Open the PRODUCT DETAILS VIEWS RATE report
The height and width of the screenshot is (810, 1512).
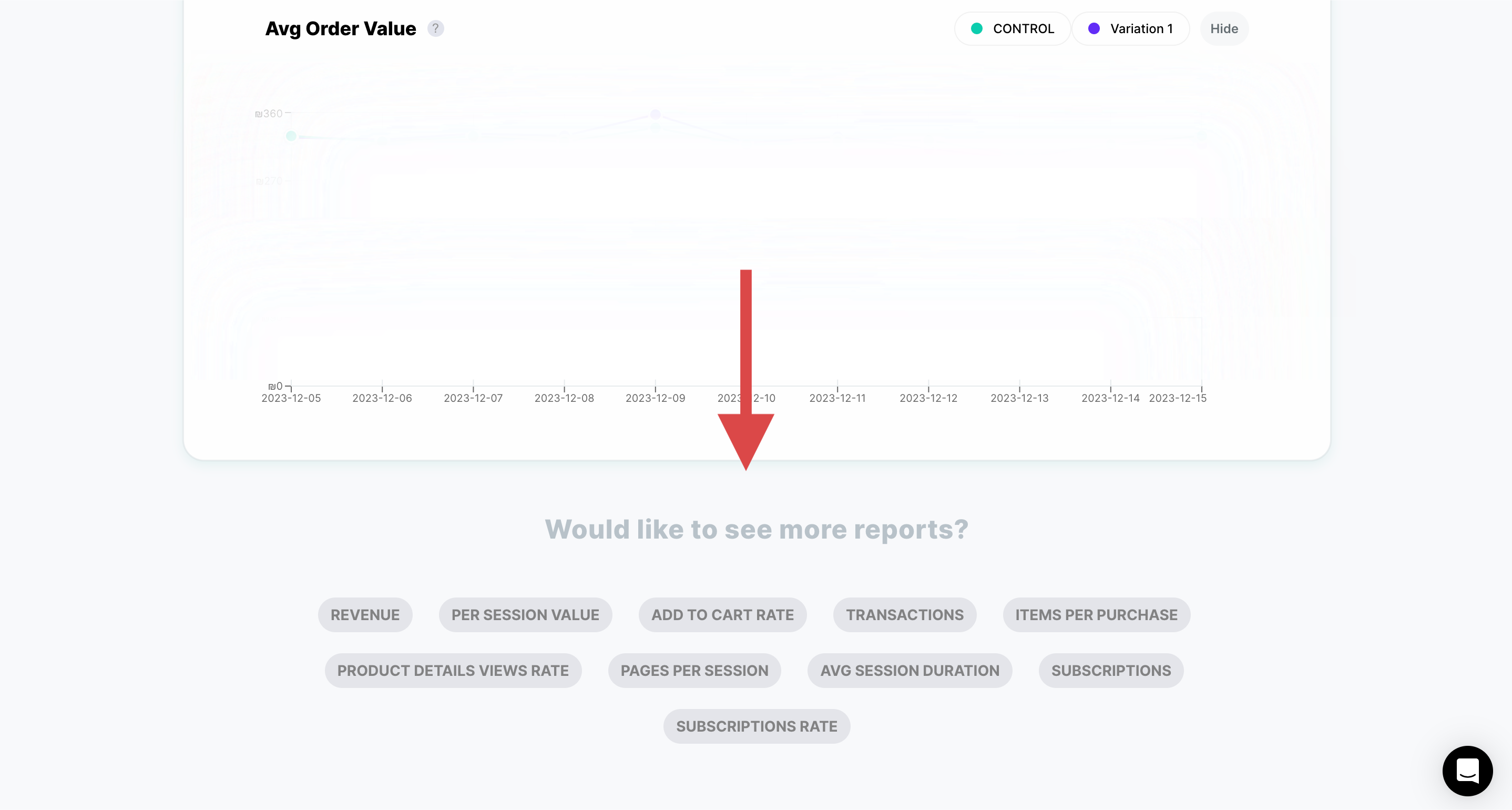(x=453, y=670)
